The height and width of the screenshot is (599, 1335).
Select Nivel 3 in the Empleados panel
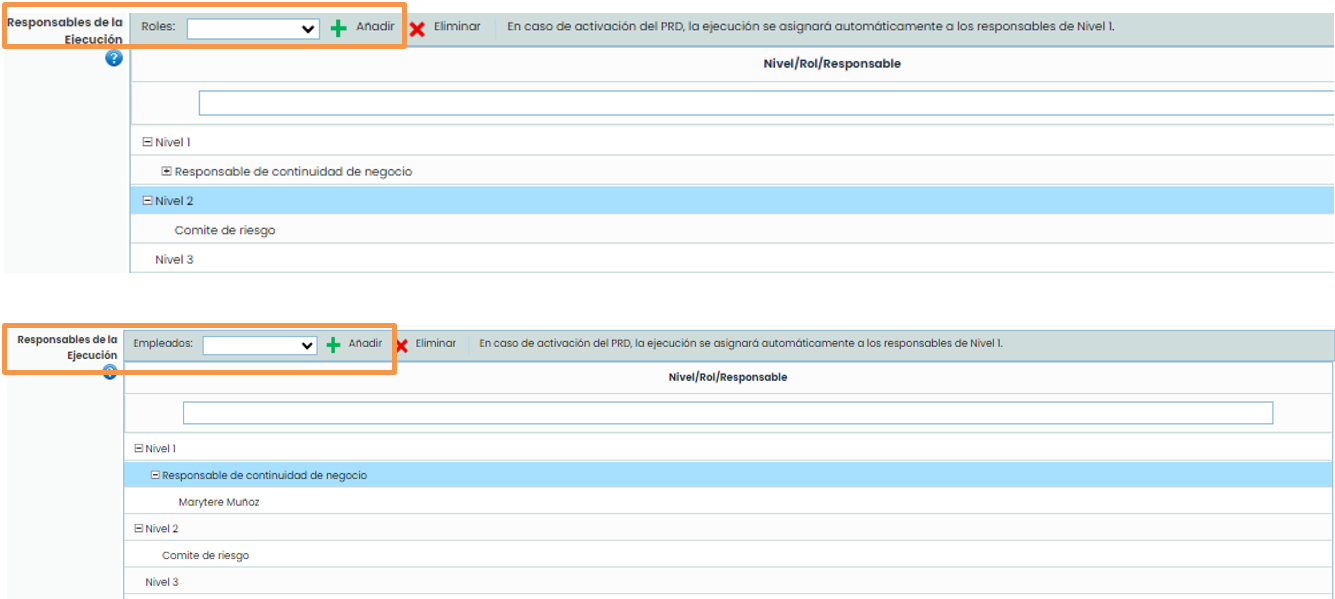[161, 582]
